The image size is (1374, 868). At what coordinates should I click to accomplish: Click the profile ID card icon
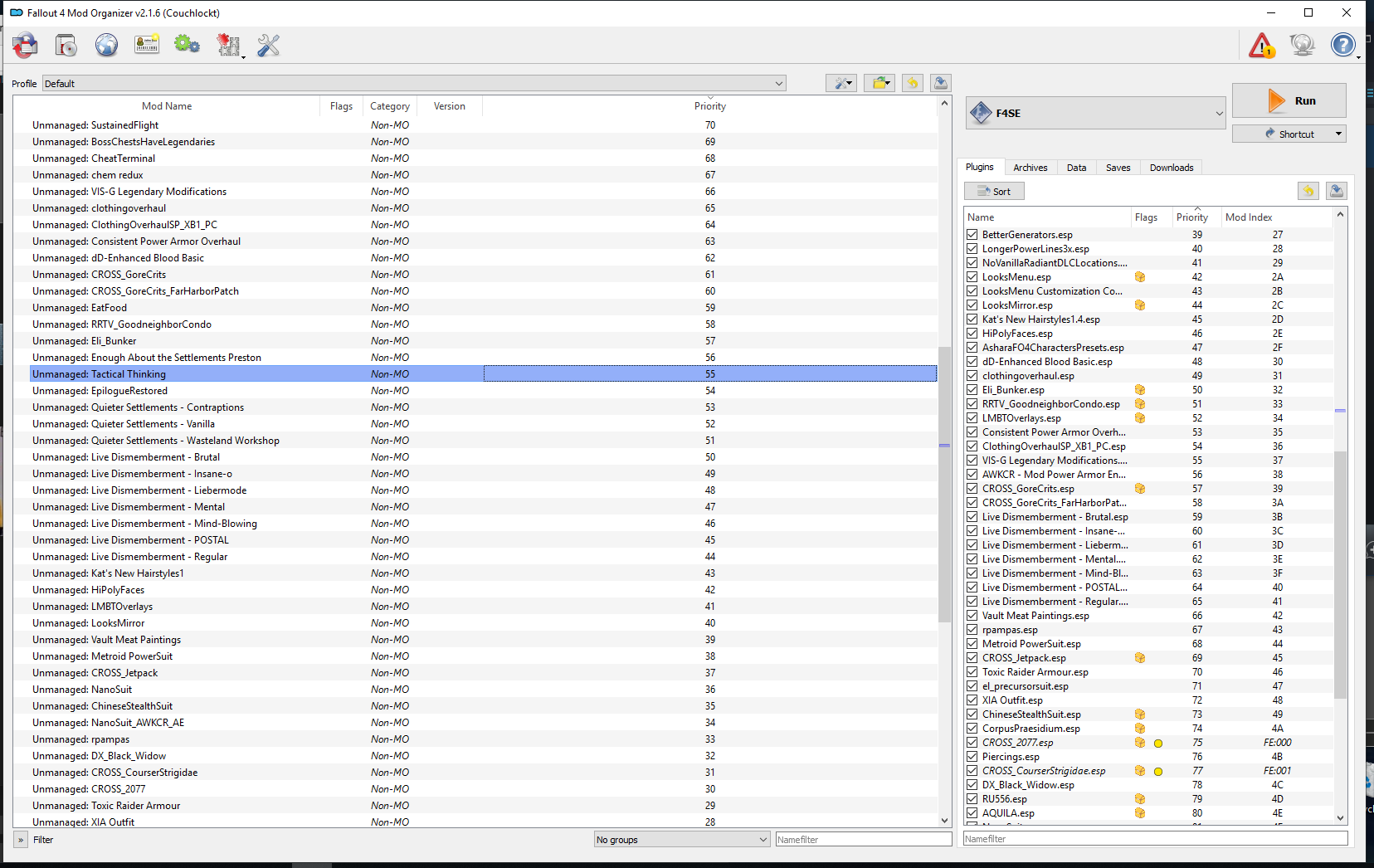point(147,45)
